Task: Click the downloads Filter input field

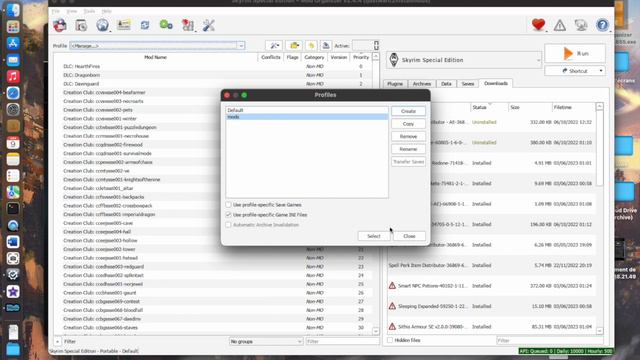Action: click(549, 340)
